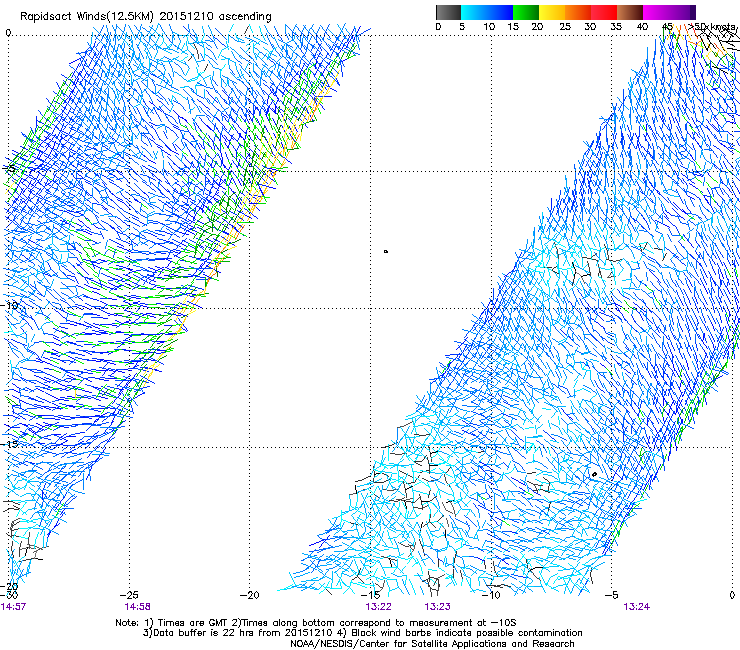Screen dimensions: 740x650
Task: Click the legend tick label 25
Action: [x=565, y=27]
